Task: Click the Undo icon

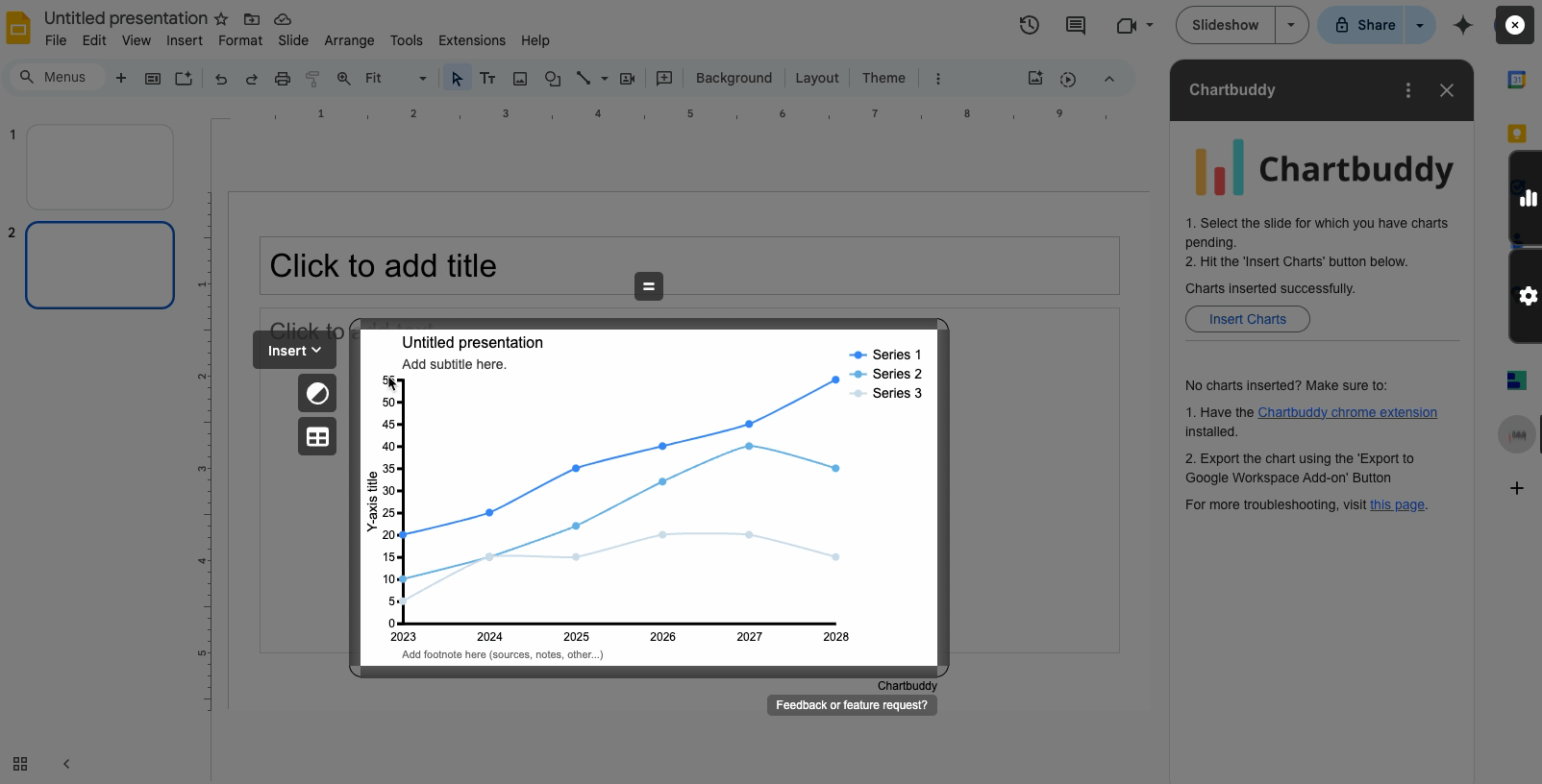Action: point(221,79)
